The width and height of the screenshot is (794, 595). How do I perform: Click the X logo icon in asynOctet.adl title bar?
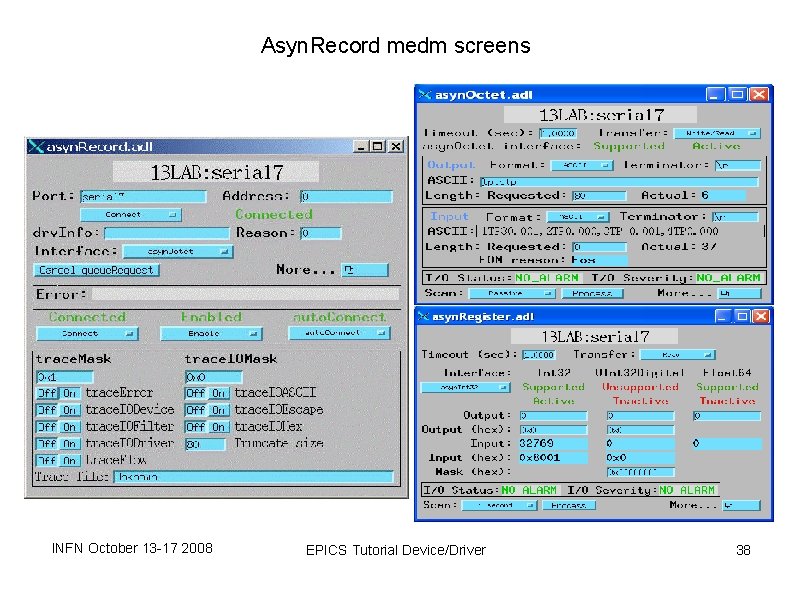point(424,95)
